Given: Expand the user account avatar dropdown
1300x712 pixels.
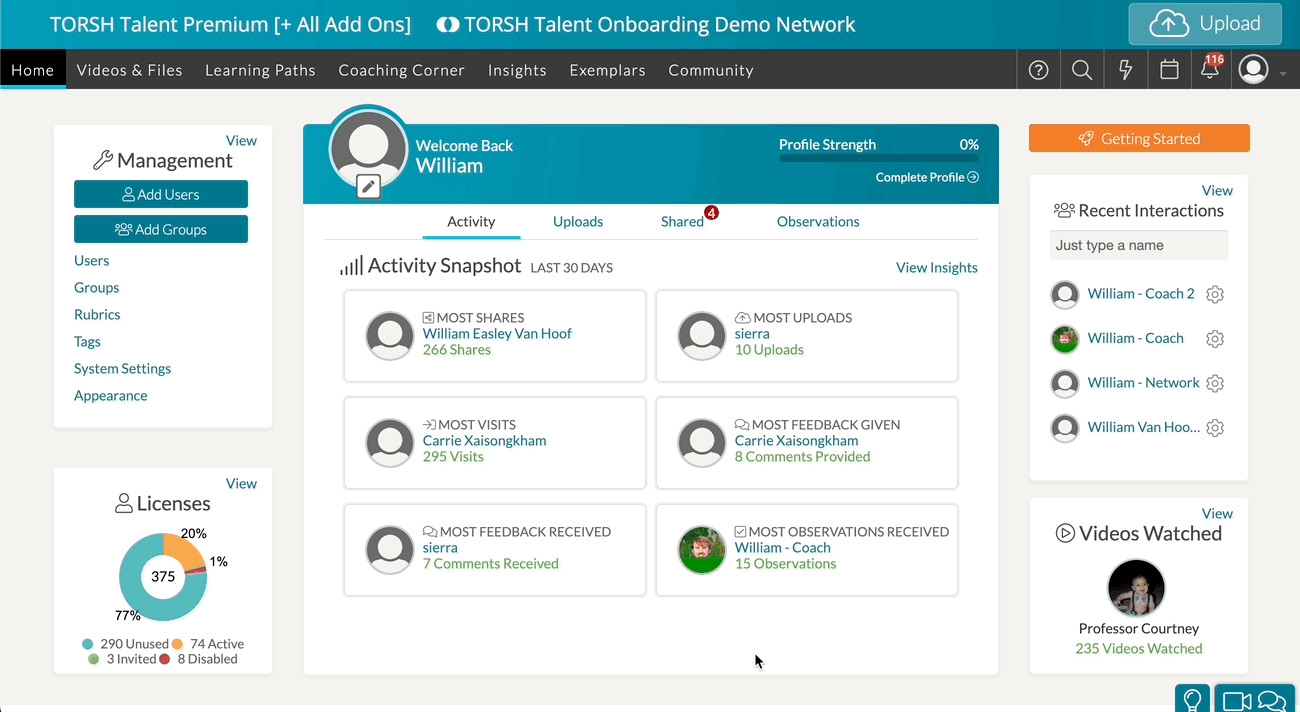Looking at the screenshot, I should click(1261, 70).
